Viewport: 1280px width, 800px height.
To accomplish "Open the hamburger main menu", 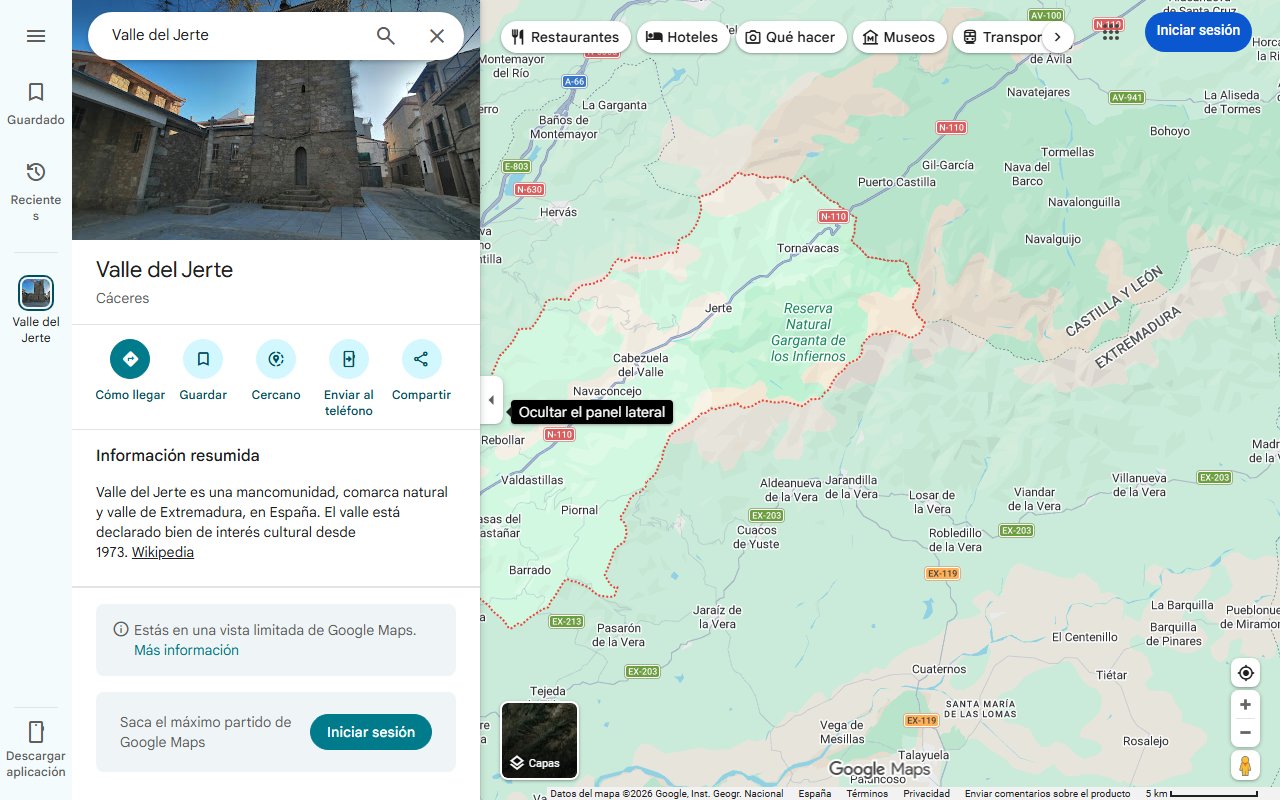I will coord(36,35).
